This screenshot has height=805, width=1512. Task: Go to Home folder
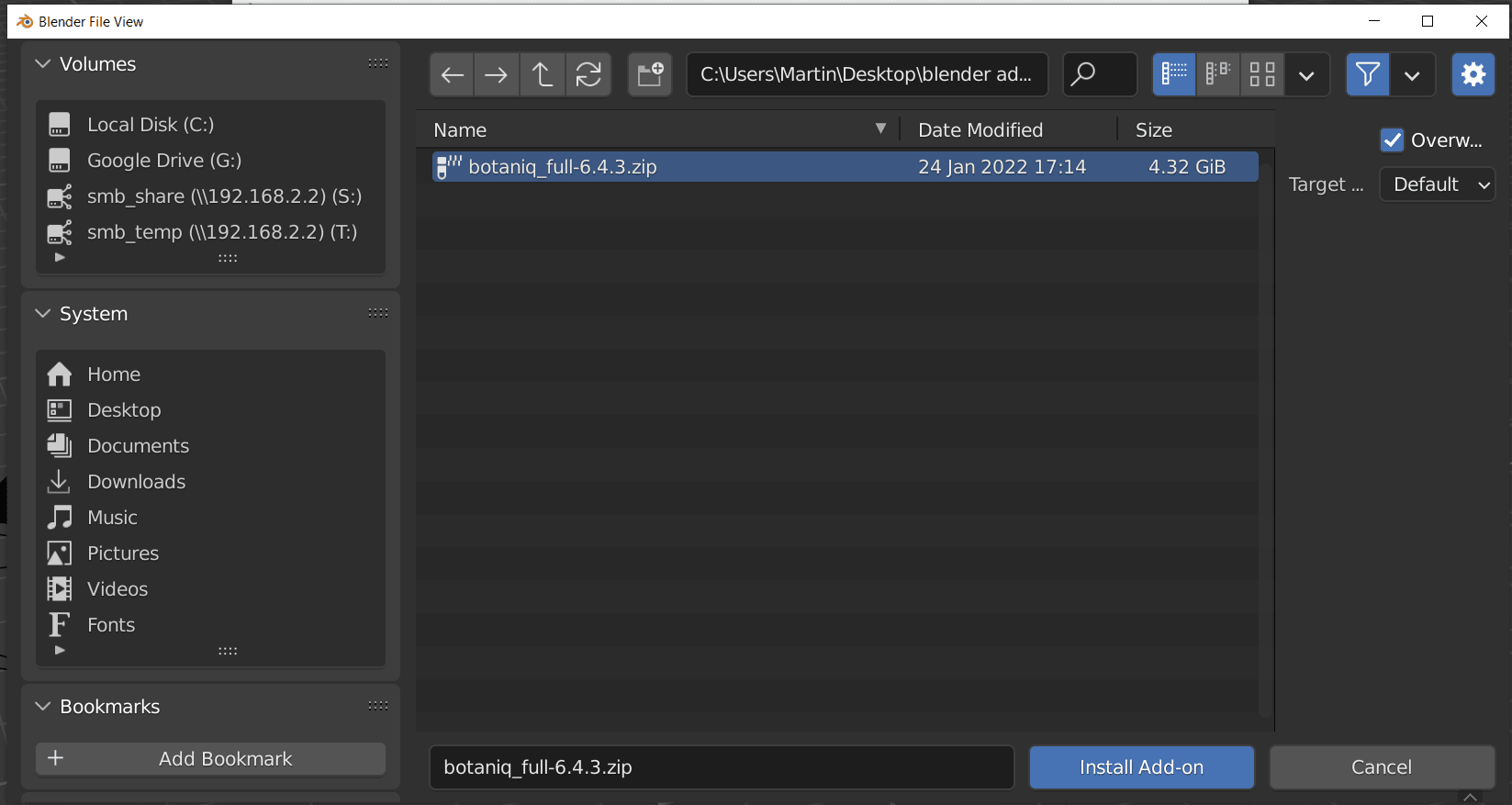pyautogui.click(x=210, y=375)
